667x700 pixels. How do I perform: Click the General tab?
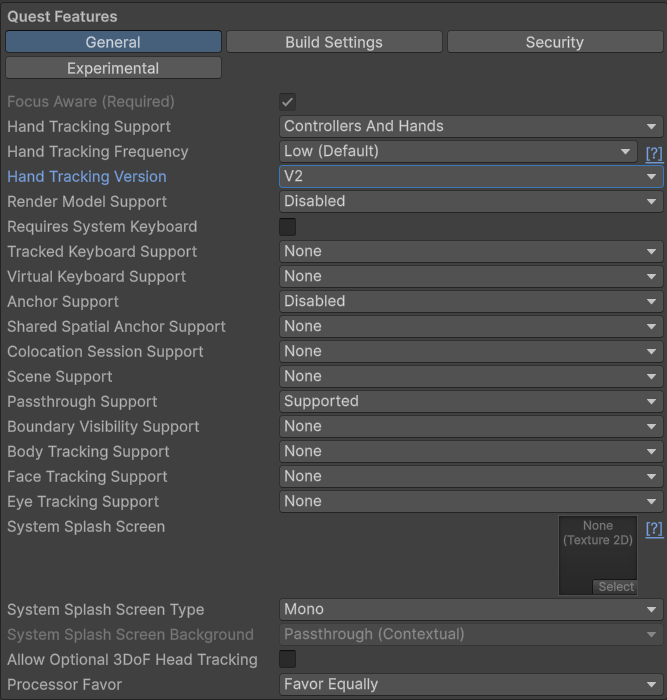(x=113, y=42)
